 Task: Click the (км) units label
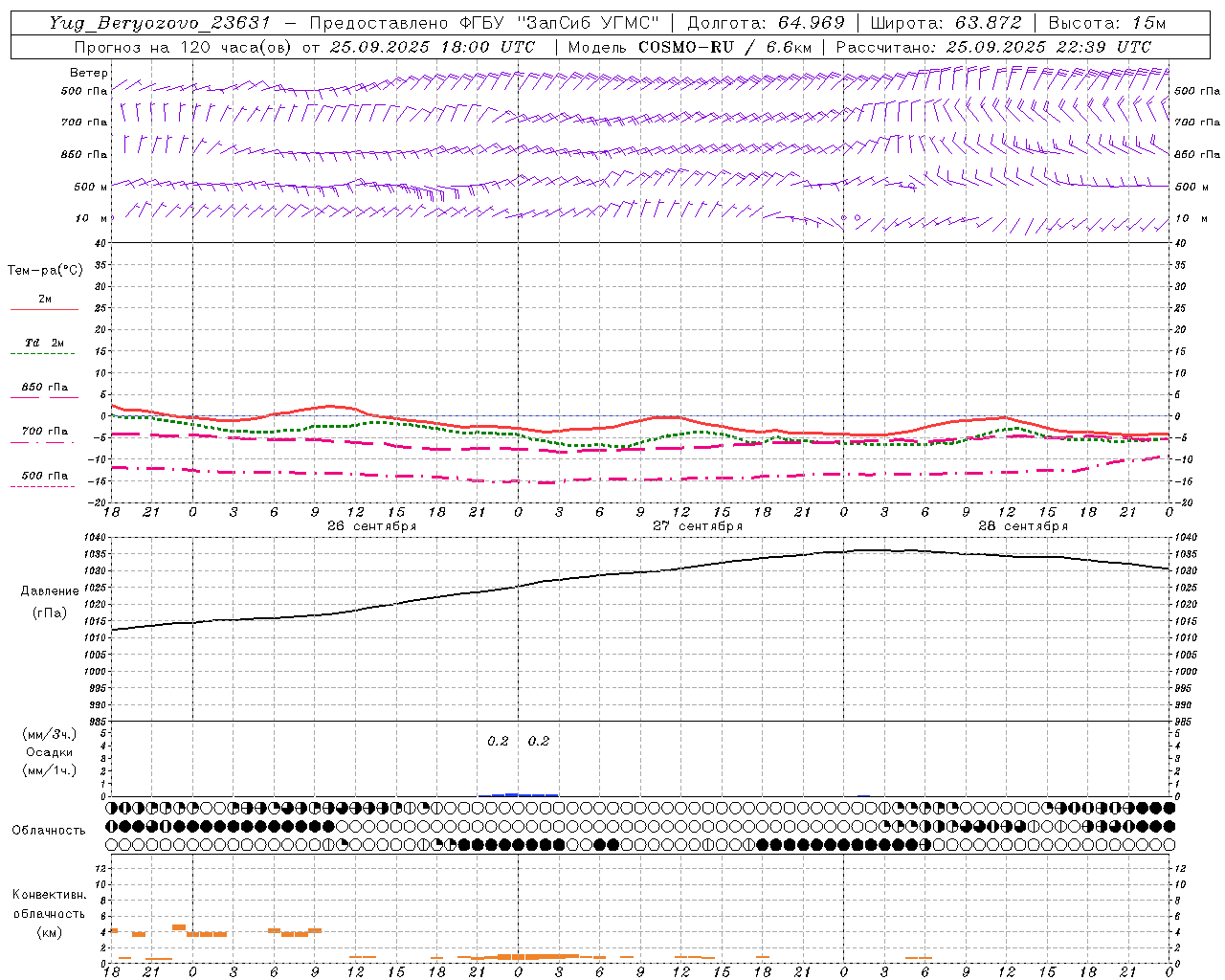(x=49, y=932)
